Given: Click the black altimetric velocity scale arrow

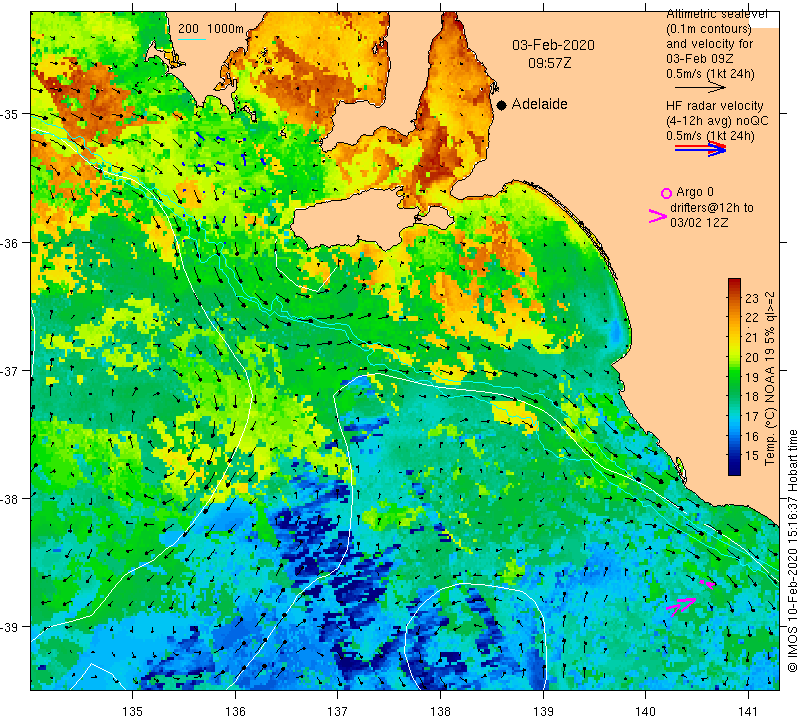Looking at the screenshot, I should pos(700,88).
